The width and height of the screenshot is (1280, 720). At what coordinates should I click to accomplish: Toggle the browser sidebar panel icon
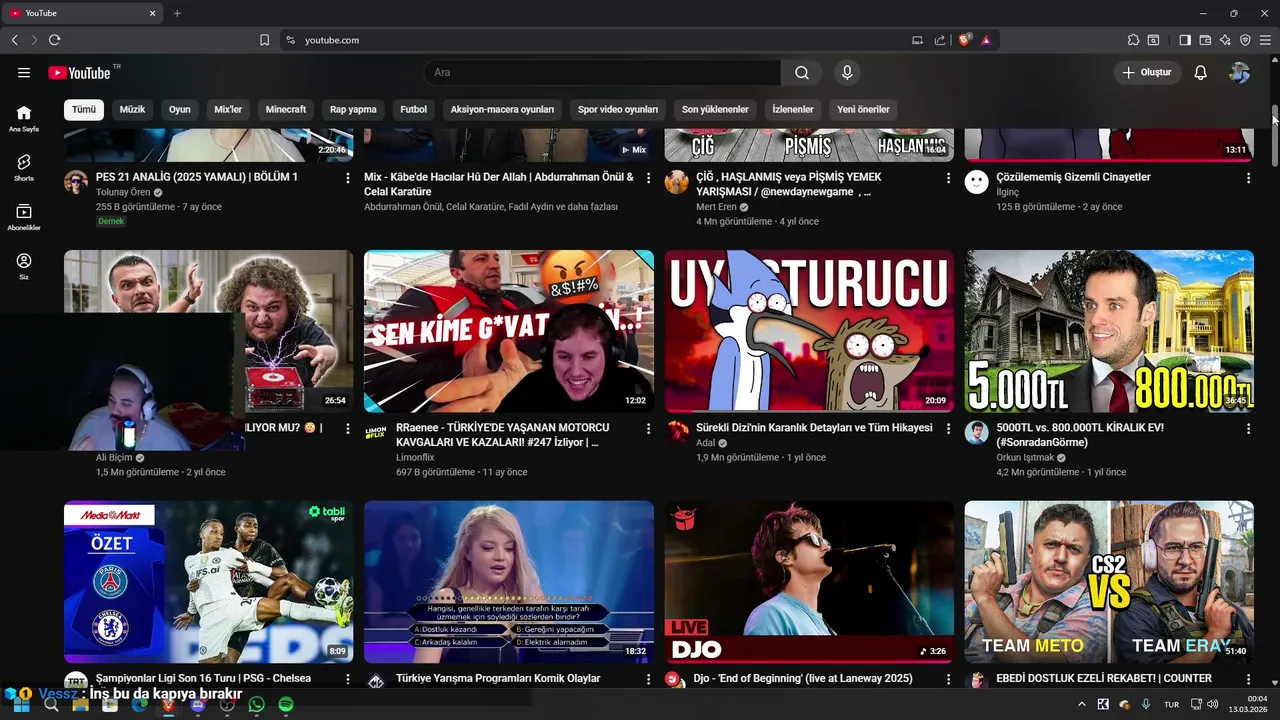point(1185,40)
